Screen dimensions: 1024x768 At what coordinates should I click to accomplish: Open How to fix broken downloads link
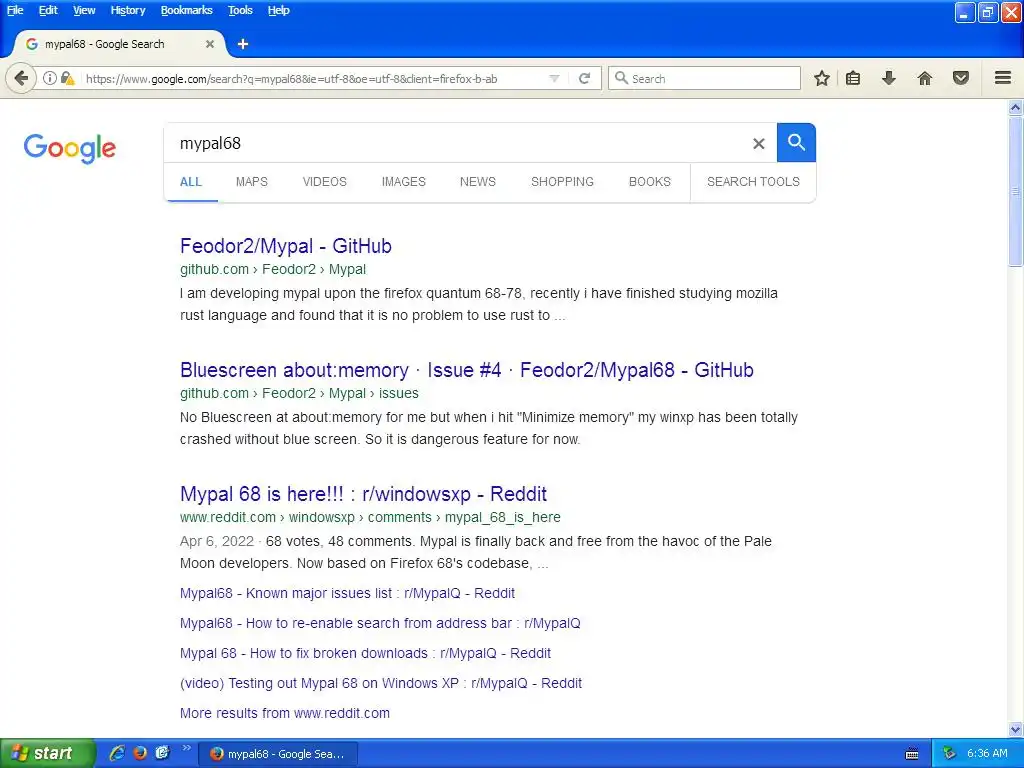(x=365, y=653)
